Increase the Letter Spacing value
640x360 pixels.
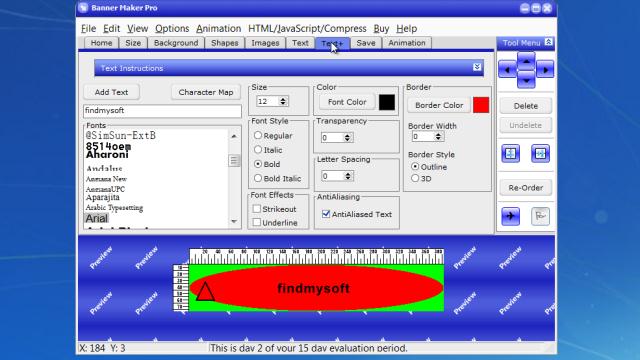348,173
